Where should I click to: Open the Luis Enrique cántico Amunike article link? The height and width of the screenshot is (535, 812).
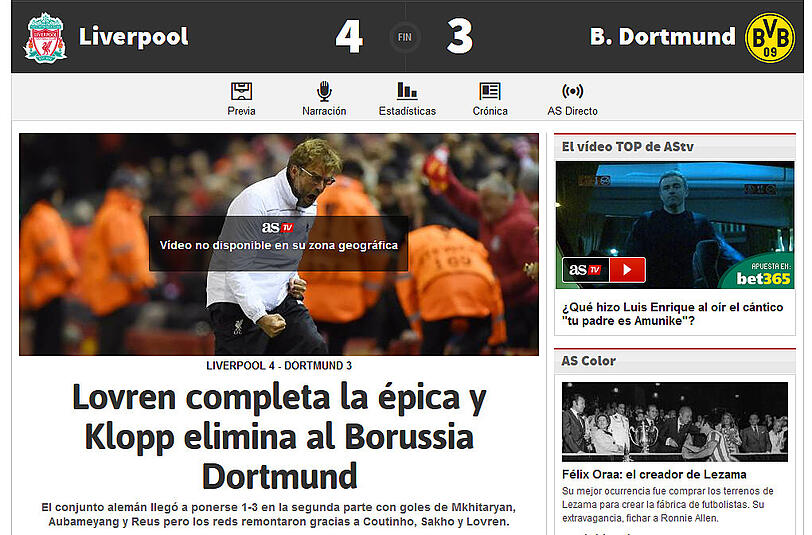pyautogui.click(x=673, y=314)
